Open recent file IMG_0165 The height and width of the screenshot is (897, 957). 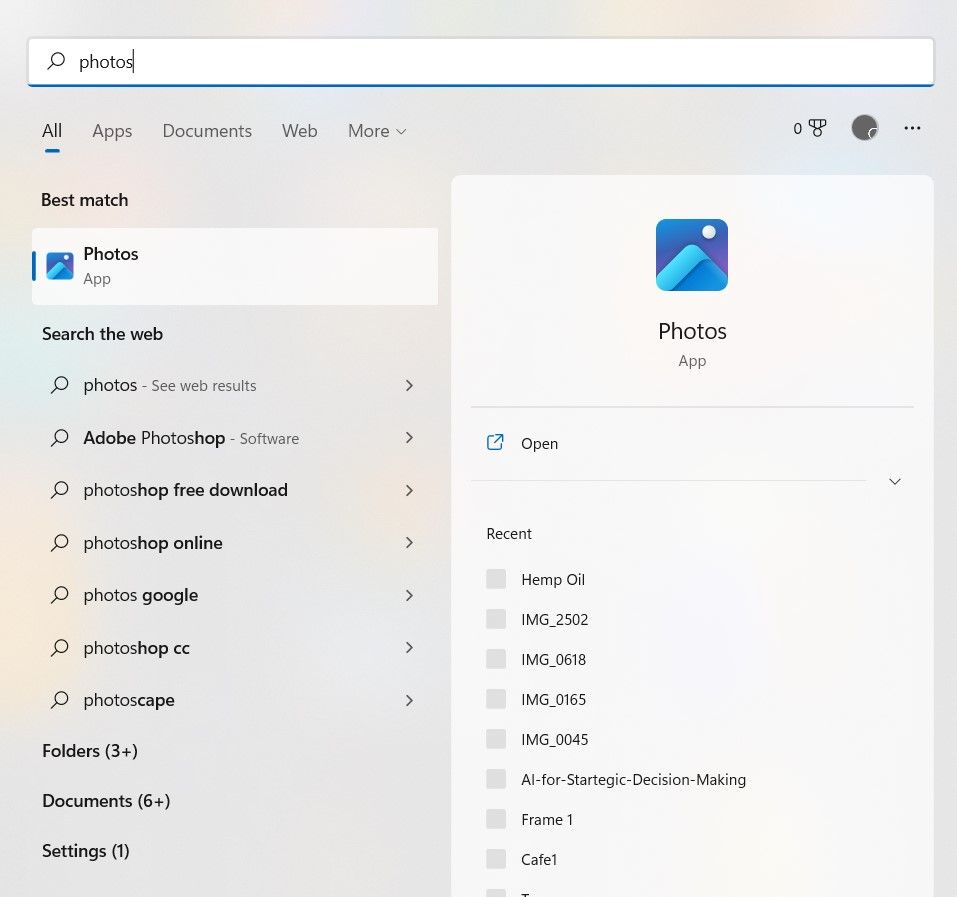pyautogui.click(x=553, y=699)
